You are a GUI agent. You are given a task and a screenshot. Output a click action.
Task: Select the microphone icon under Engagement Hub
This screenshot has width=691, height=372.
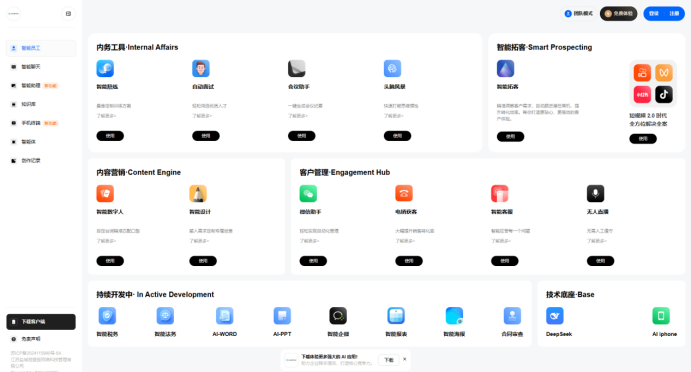pos(595,193)
